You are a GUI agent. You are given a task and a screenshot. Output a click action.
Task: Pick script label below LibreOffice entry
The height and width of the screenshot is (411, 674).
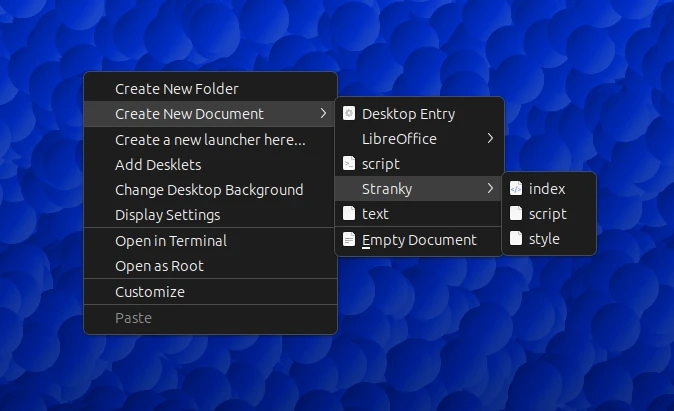[x=381, y=164]
